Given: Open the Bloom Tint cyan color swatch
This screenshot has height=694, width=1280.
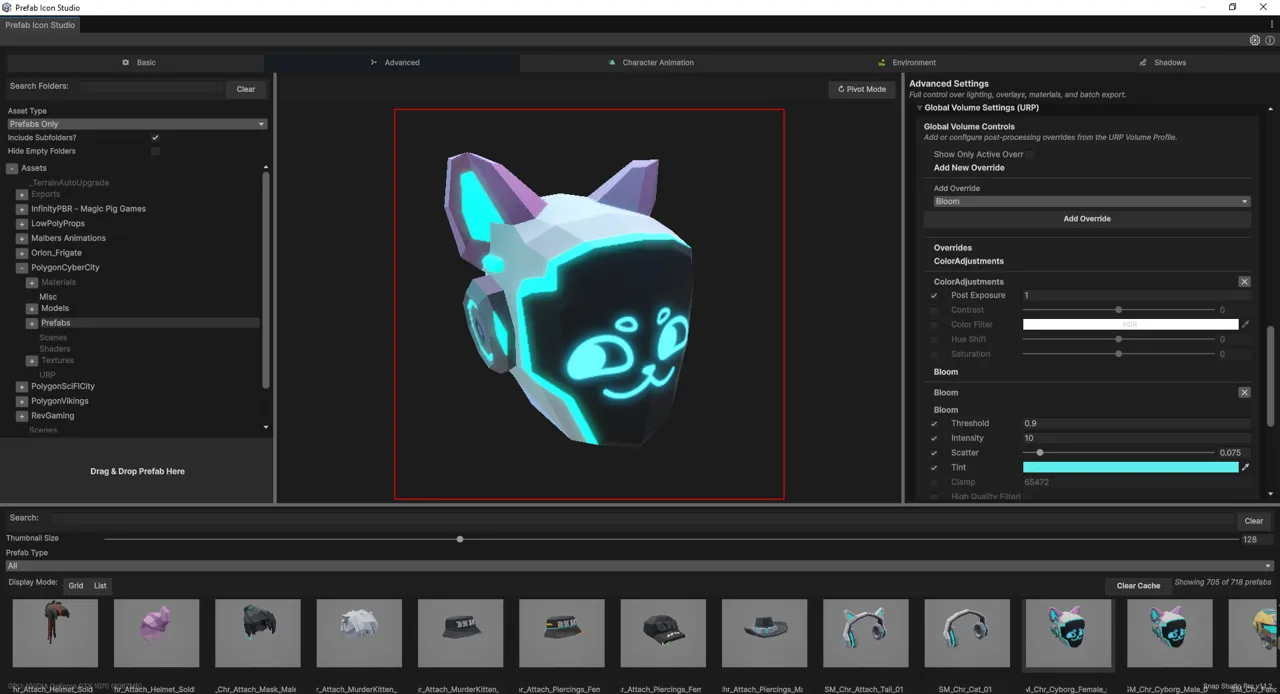Looking at the screenshot, I should coord(1130,467).
